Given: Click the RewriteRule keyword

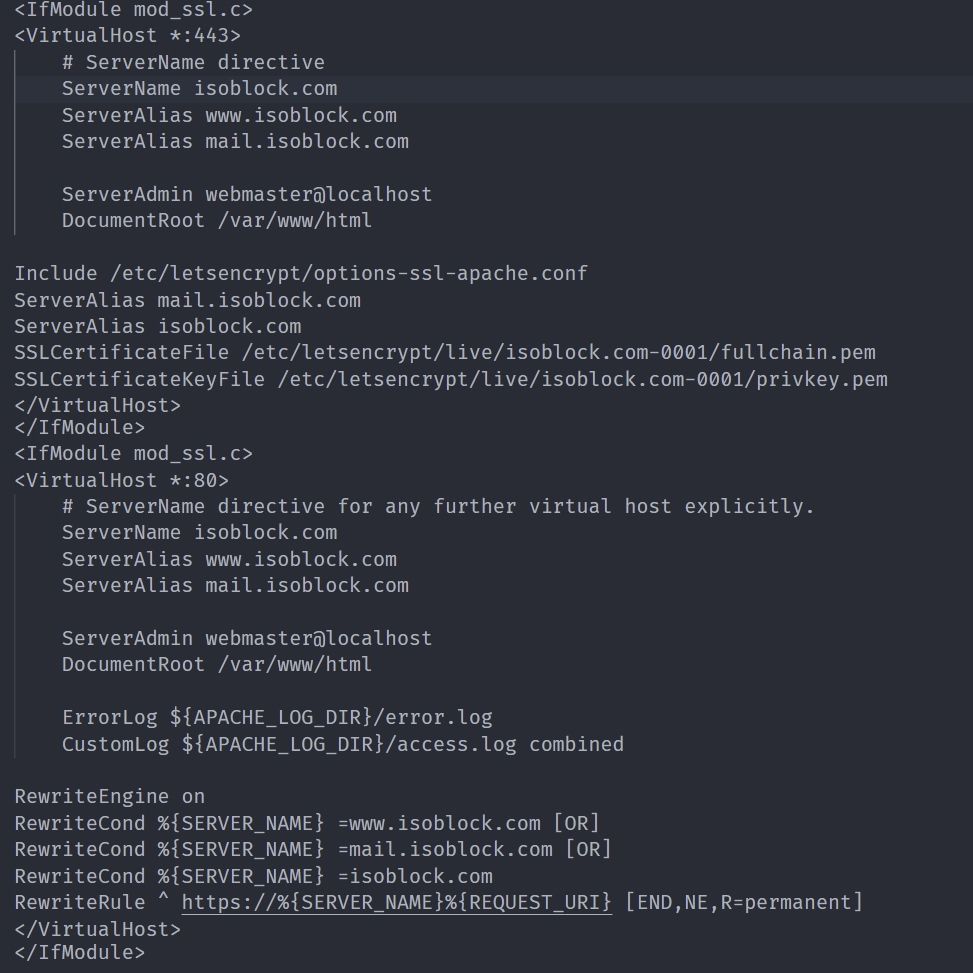Looking at the screenshot, I should pyautogui.click(x=79, y=903).
